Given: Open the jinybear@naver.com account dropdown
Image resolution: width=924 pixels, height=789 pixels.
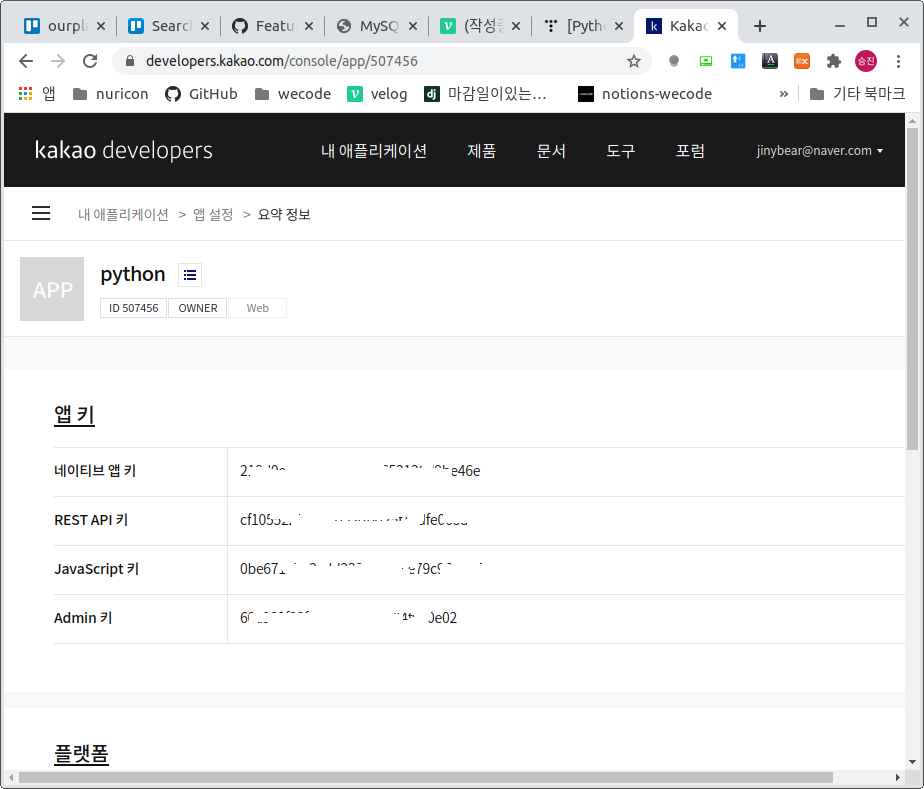Looking at the screenshot, I should point(818,150).
